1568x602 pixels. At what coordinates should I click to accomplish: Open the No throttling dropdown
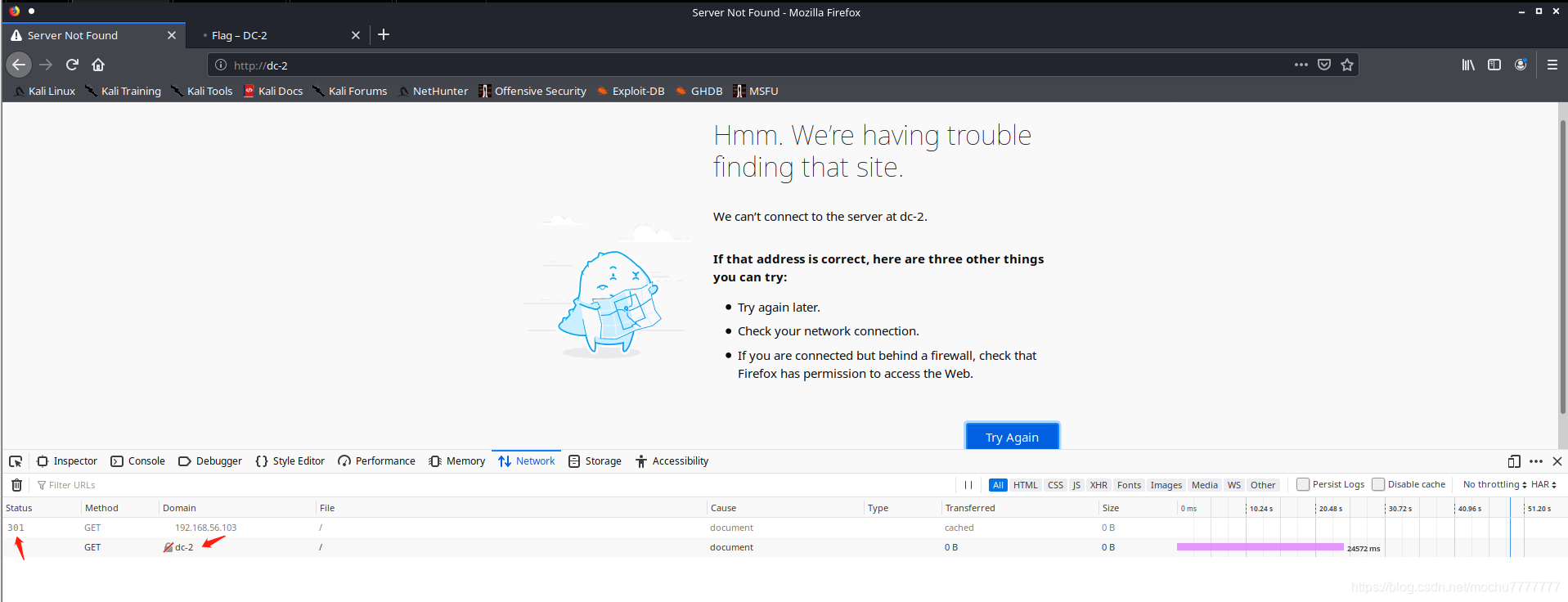point(1494,484)
